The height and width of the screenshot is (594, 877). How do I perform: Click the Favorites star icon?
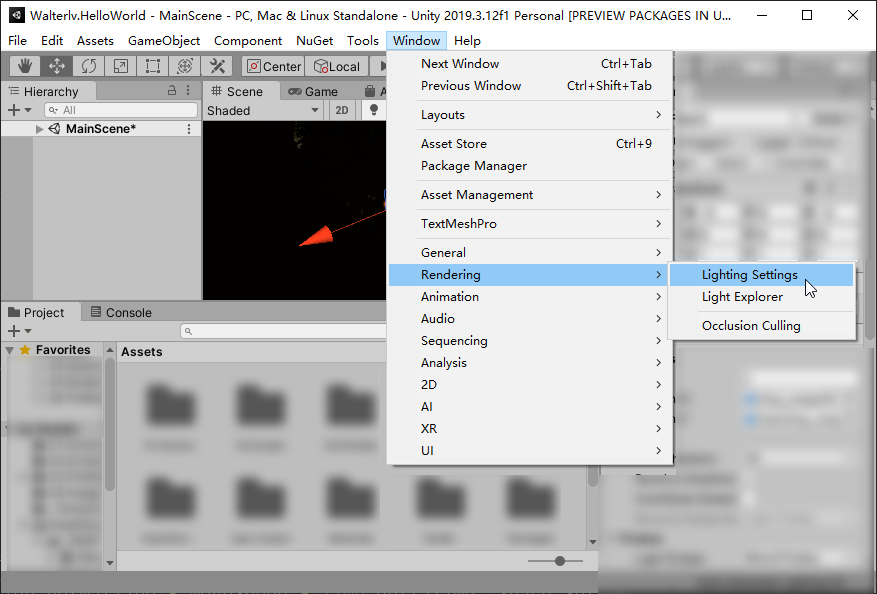[25, 350]
